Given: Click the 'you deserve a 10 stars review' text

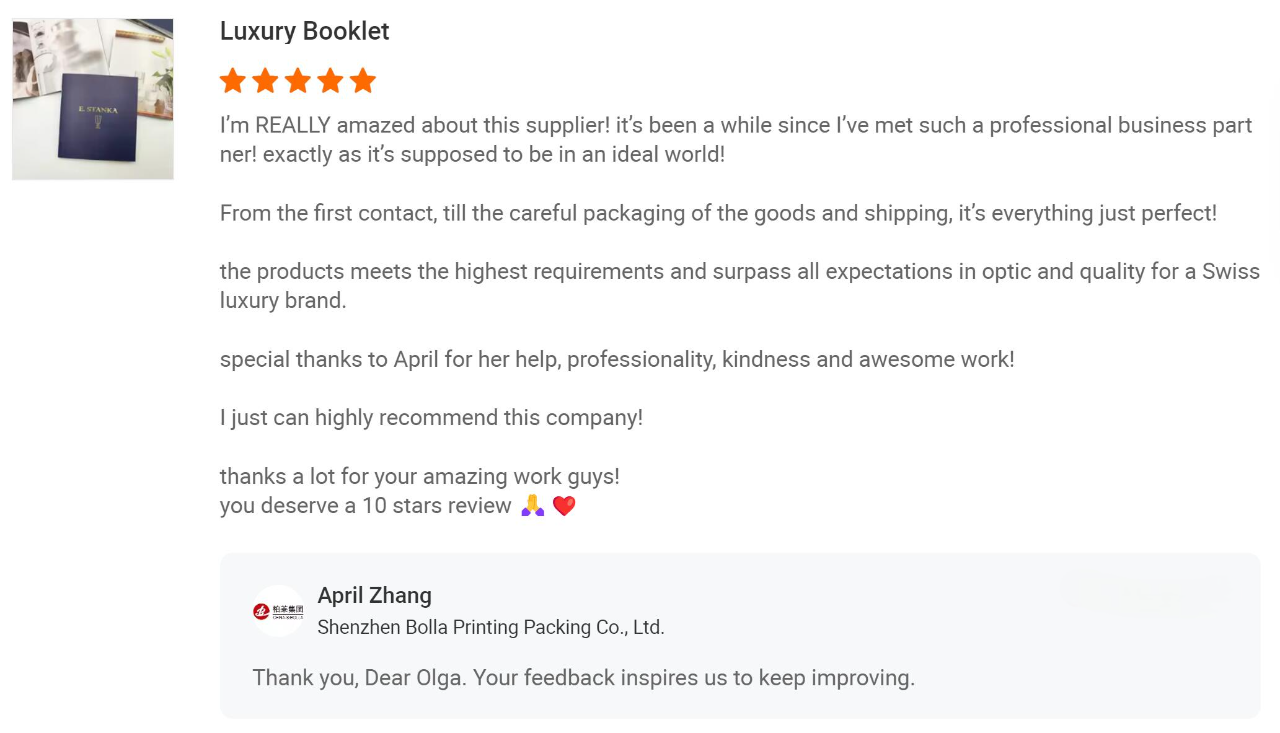Looking at the screenshot, I should (x=366, y=506).
